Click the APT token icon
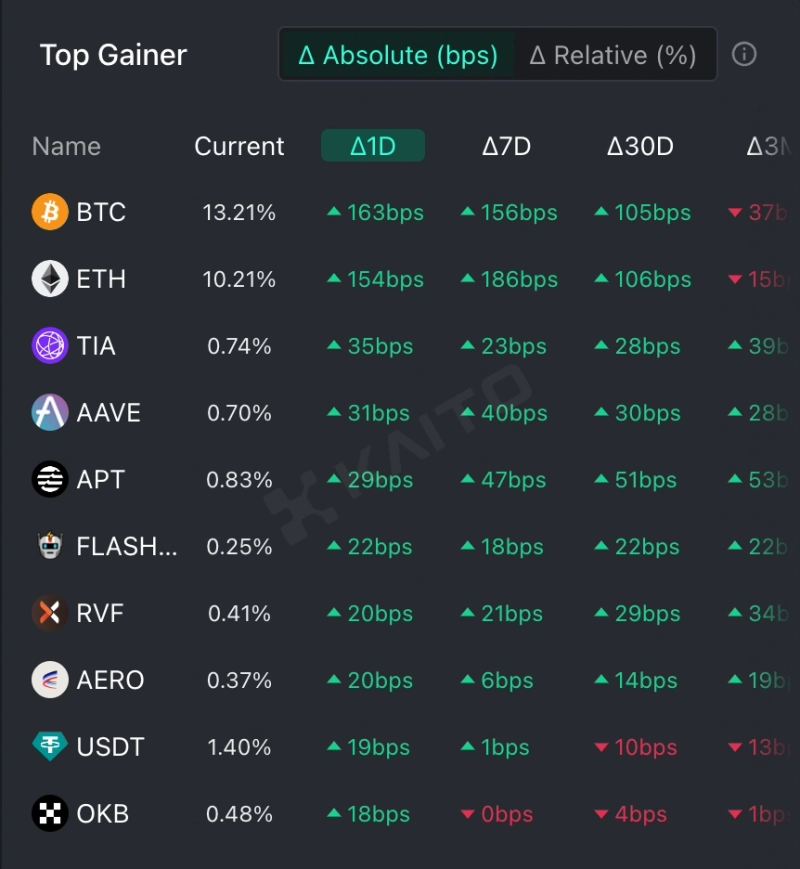The width and height of the screenshot is (800, 869). (50, 480)
